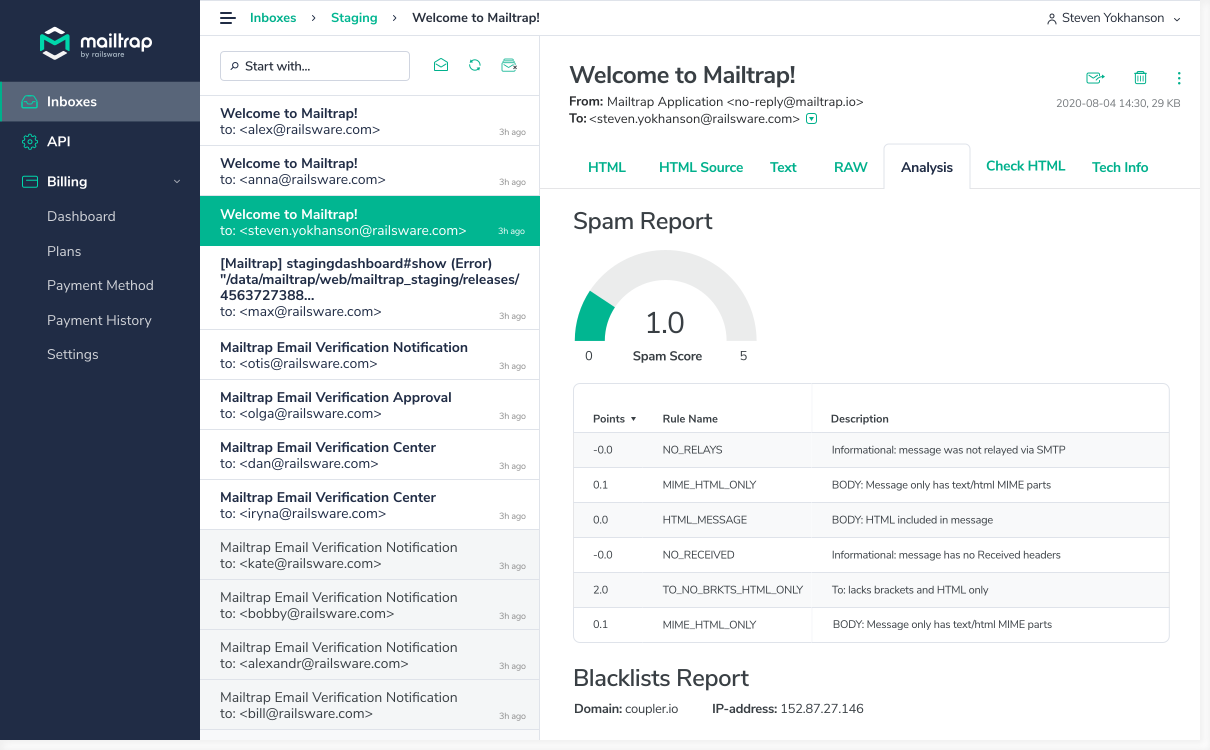Navigate to Staging breadcrumb
The height and width of the screenshot is (750, 1210).
(x=354, y=18)
